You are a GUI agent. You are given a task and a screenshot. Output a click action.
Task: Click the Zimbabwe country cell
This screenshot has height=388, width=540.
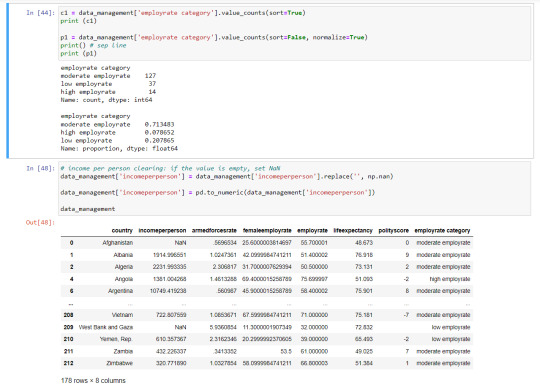pos(120,363)
